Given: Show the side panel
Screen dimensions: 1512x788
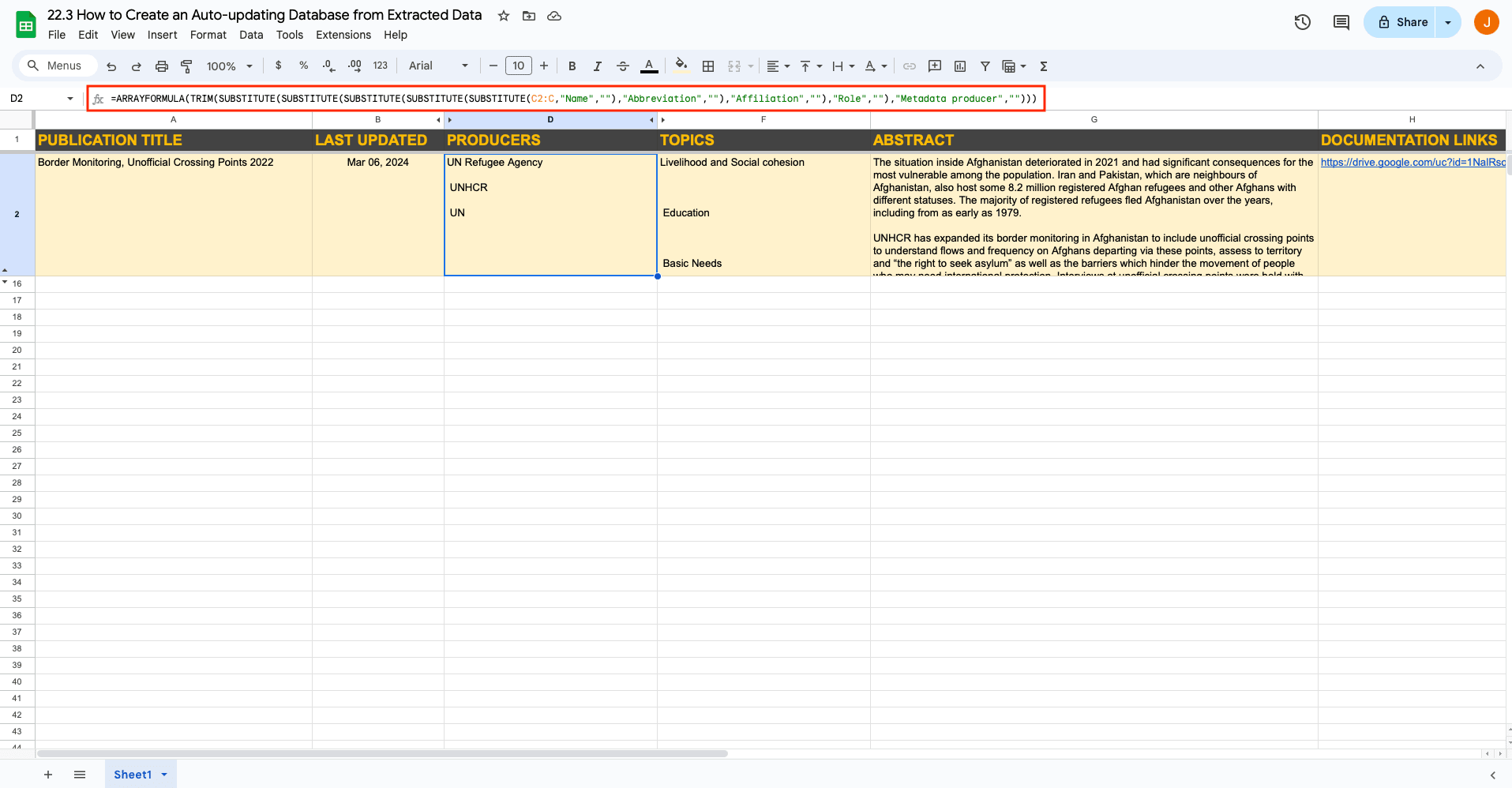Looking at the screenshot, I should [x=1492, y=775].
